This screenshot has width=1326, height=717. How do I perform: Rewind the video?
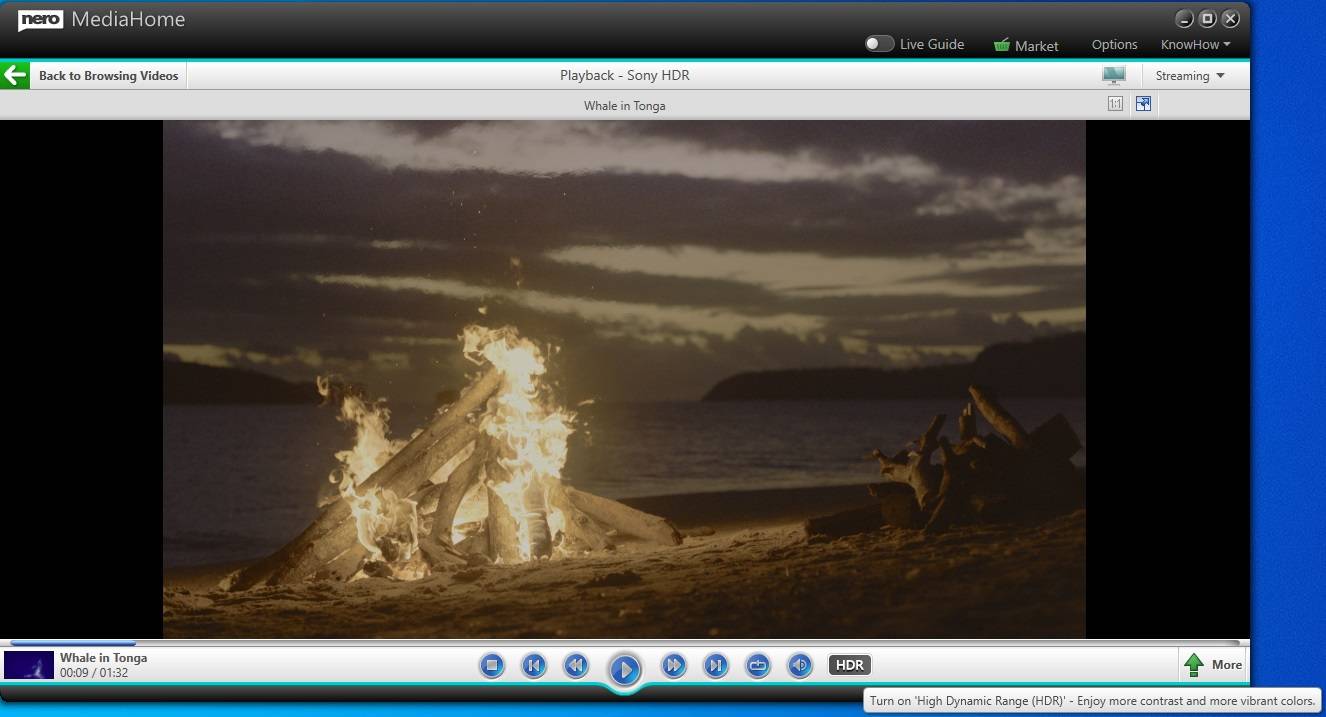(x=576, y=665)
